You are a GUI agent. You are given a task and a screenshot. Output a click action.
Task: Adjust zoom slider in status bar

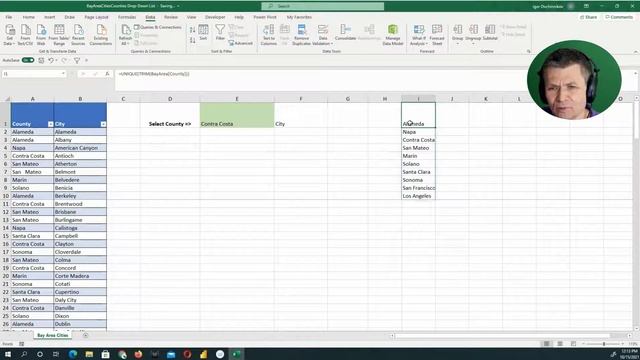point(604,344)
